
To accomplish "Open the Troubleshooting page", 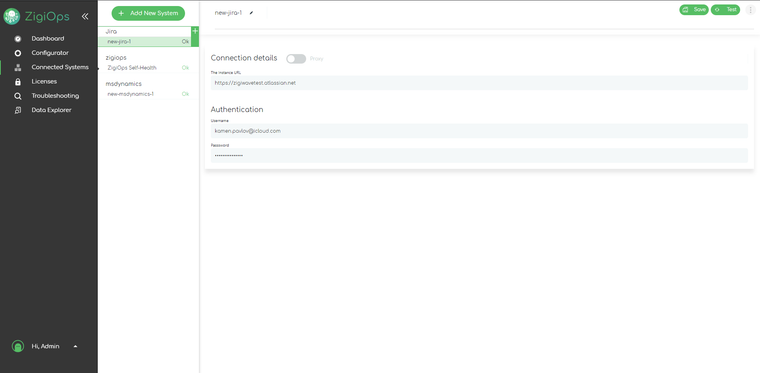I will [x=55, y=96].
